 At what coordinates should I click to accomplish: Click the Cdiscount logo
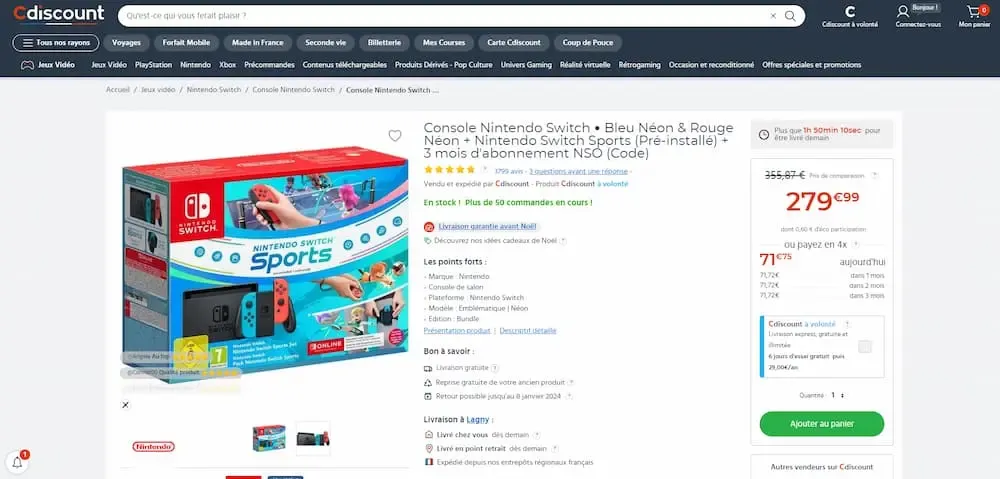59,14
